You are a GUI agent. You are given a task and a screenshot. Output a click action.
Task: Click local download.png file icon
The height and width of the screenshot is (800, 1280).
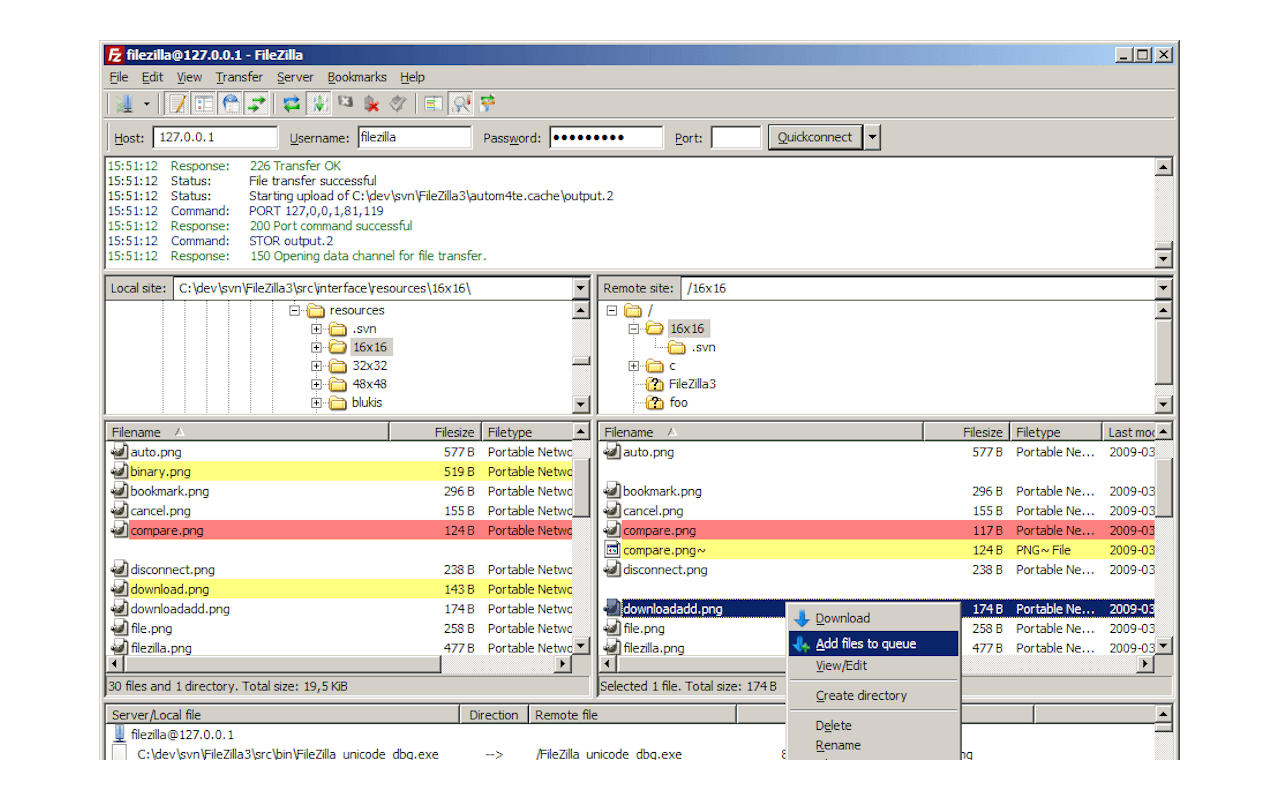120,589
